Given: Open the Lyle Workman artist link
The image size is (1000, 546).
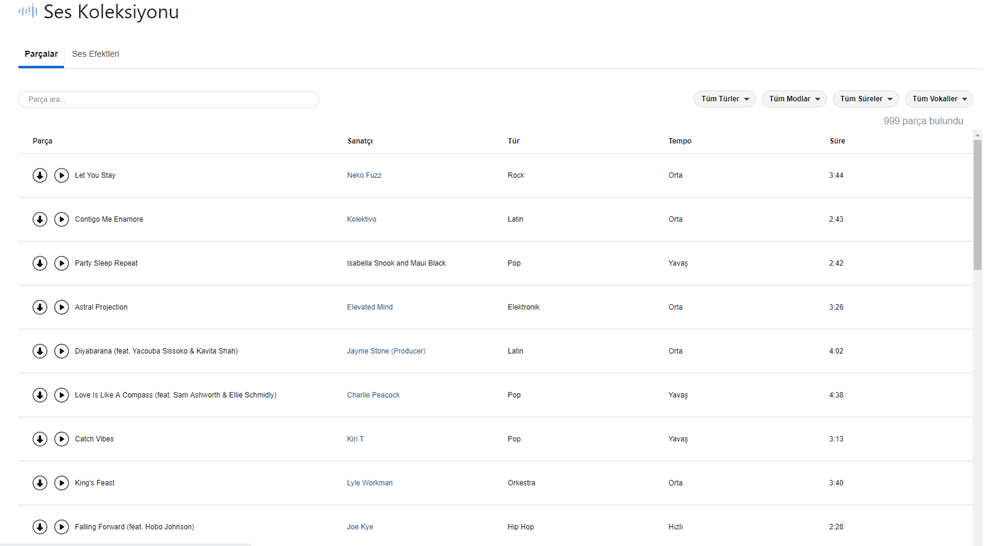Looking at the screenshot, I should tap(369, 483).
